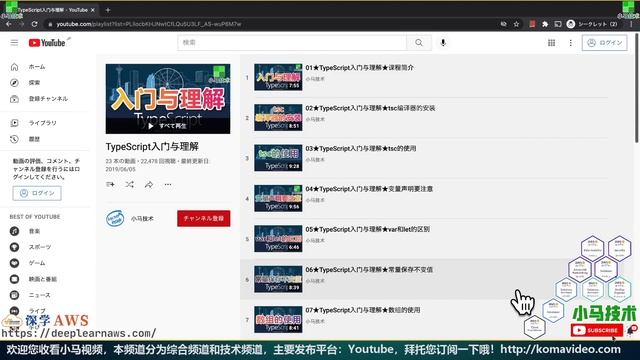This screenshot has height=360, width=640.
Task: Click the YouTube logo
Action: pyautogui.click(x=47, y=42)
